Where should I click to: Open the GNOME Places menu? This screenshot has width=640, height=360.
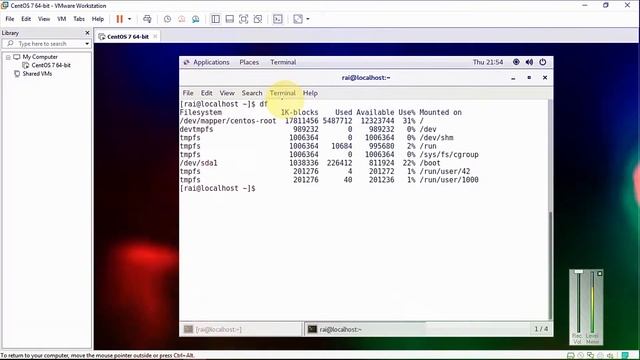(249, 62)
